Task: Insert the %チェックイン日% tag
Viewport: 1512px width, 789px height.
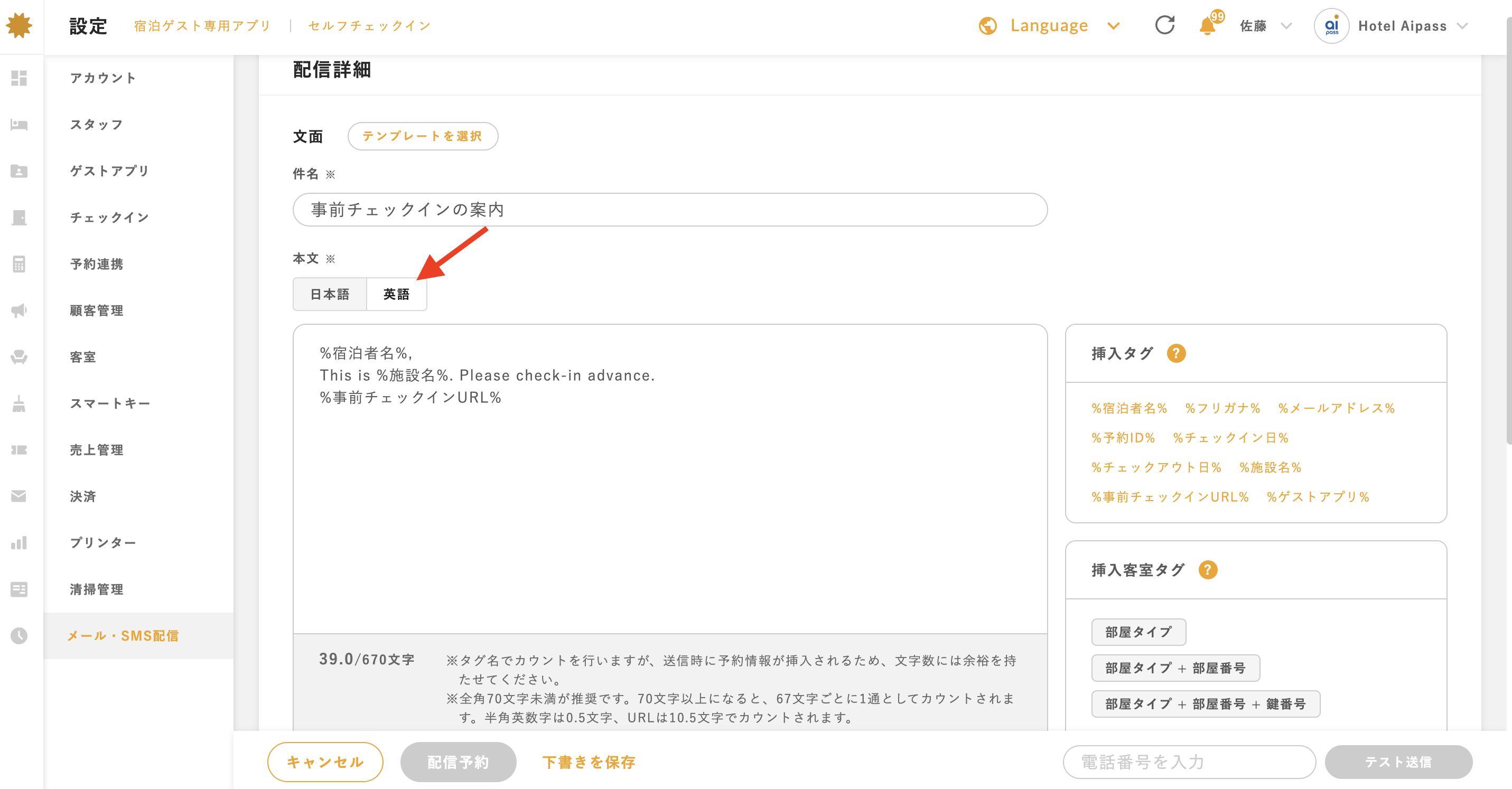Action: click(1231, 437)
